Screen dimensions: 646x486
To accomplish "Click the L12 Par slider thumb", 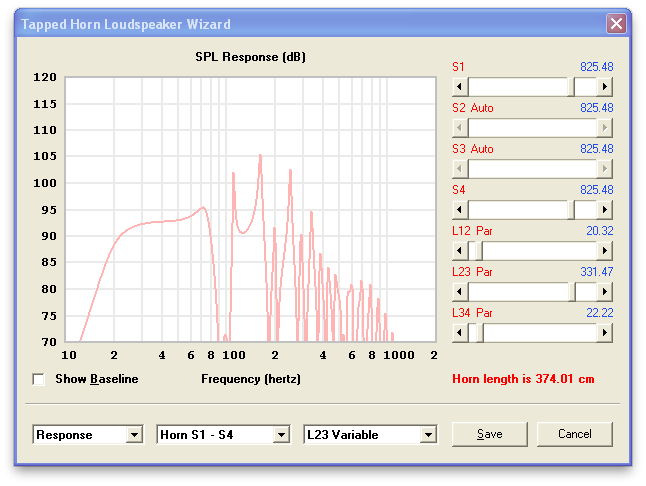I will click(479, 250).
